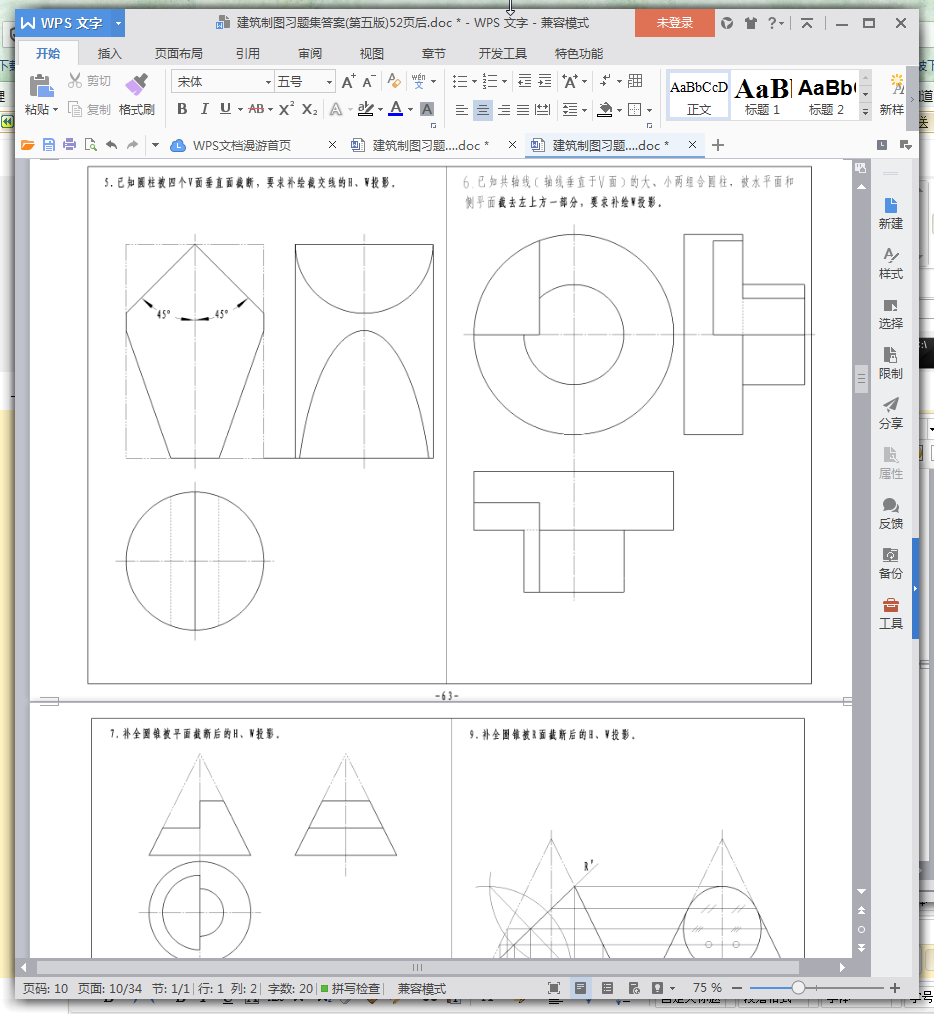
Task: Open the 页面布局 ribbon tab
Action: tap(179, 54)
